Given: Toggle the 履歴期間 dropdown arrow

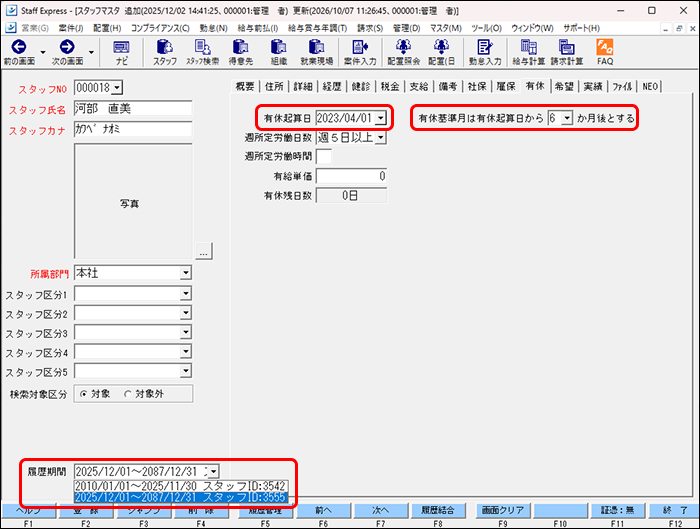Looking at the screenshot, I should click(x=213, y=471).
